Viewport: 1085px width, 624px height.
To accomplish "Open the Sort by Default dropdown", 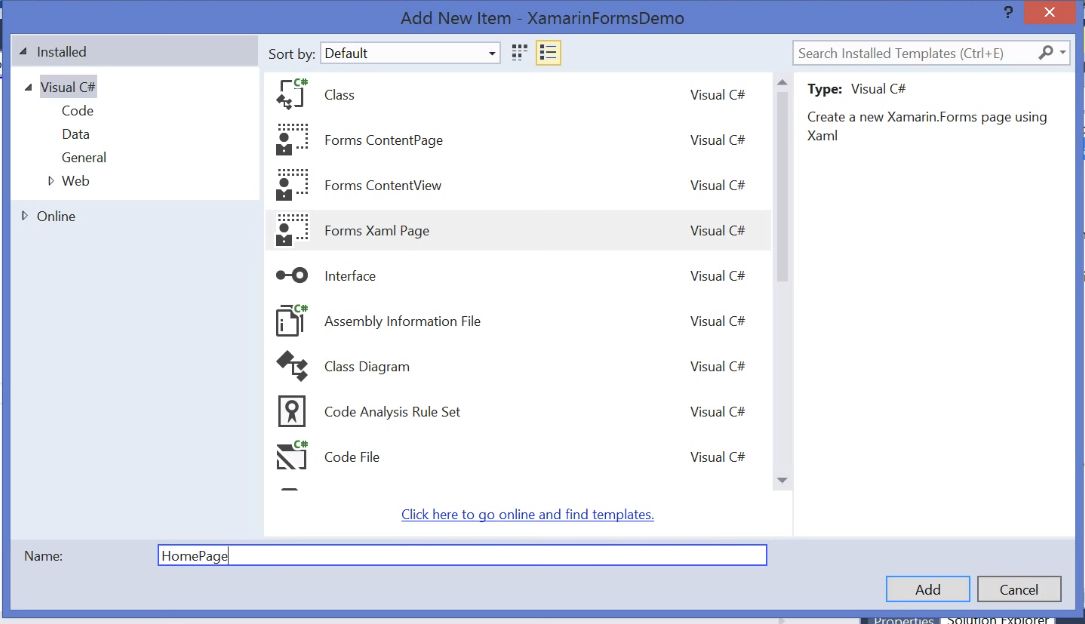I will click(410, 53).
